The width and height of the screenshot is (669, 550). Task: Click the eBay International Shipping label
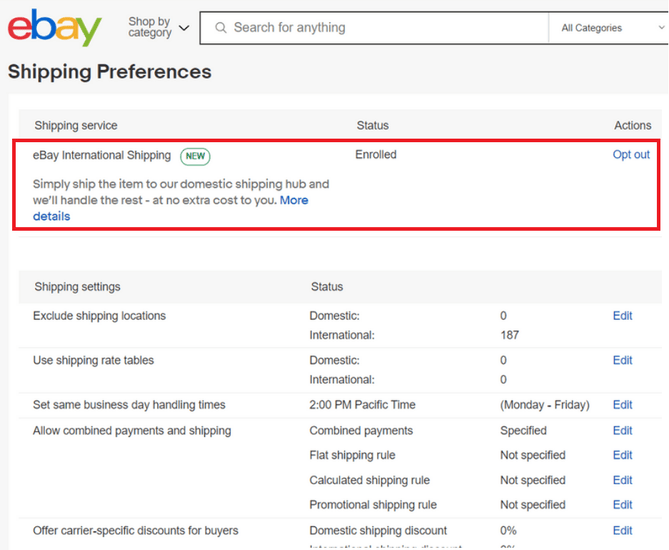(x=102, y=155)
